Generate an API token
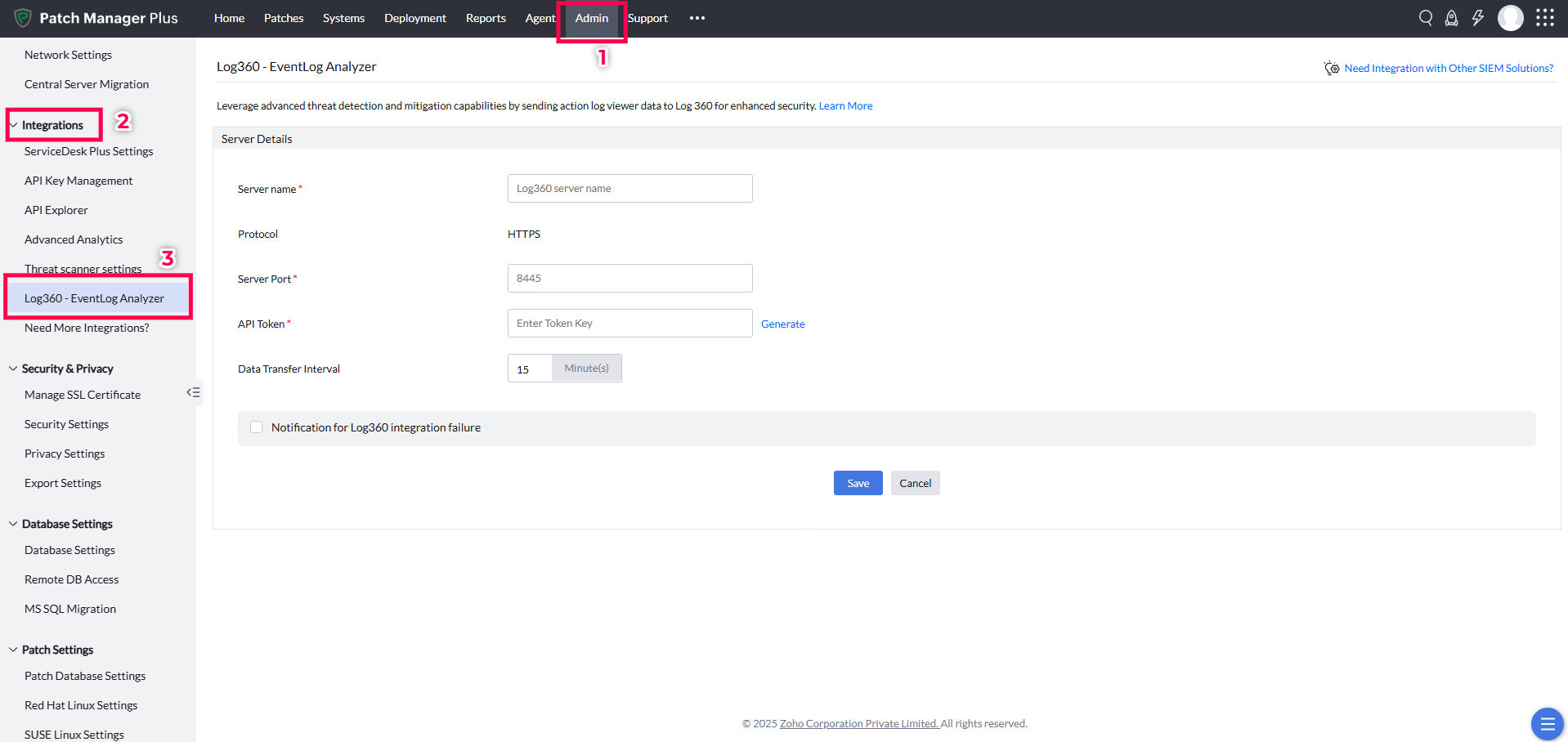 (783, 324)
